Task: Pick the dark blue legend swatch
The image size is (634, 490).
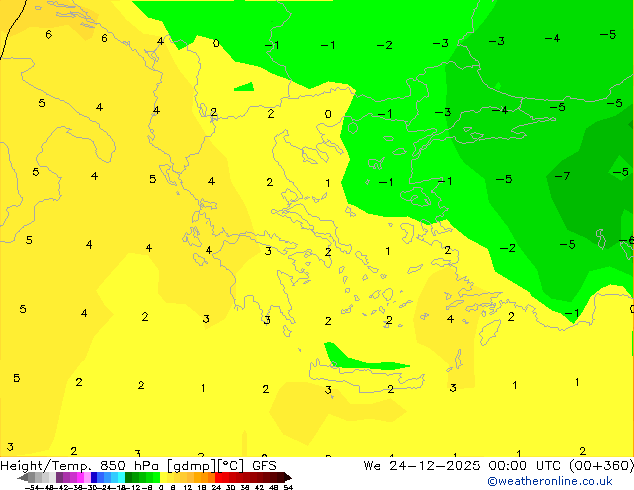Action: tap(94, 478)
